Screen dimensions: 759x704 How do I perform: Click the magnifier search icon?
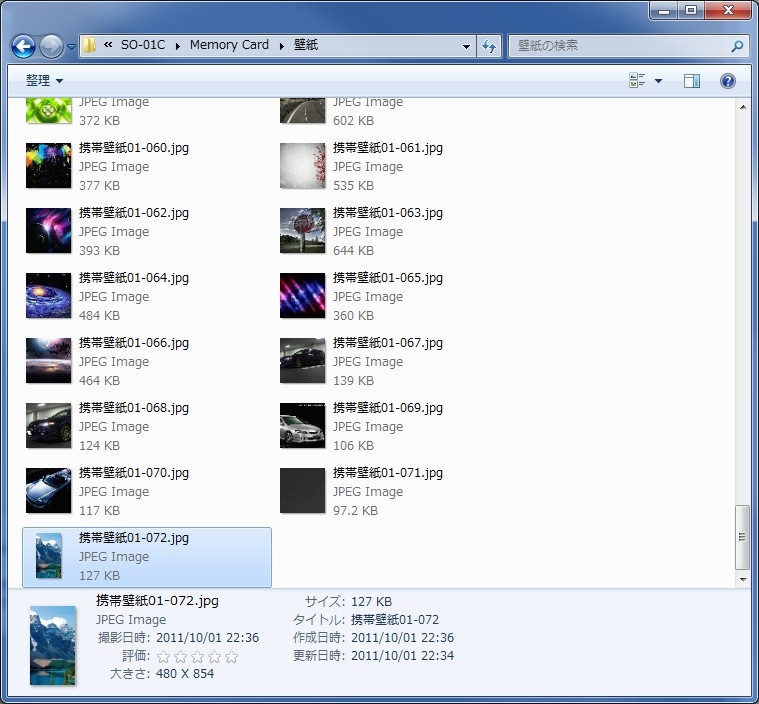(x=737, y=46)
